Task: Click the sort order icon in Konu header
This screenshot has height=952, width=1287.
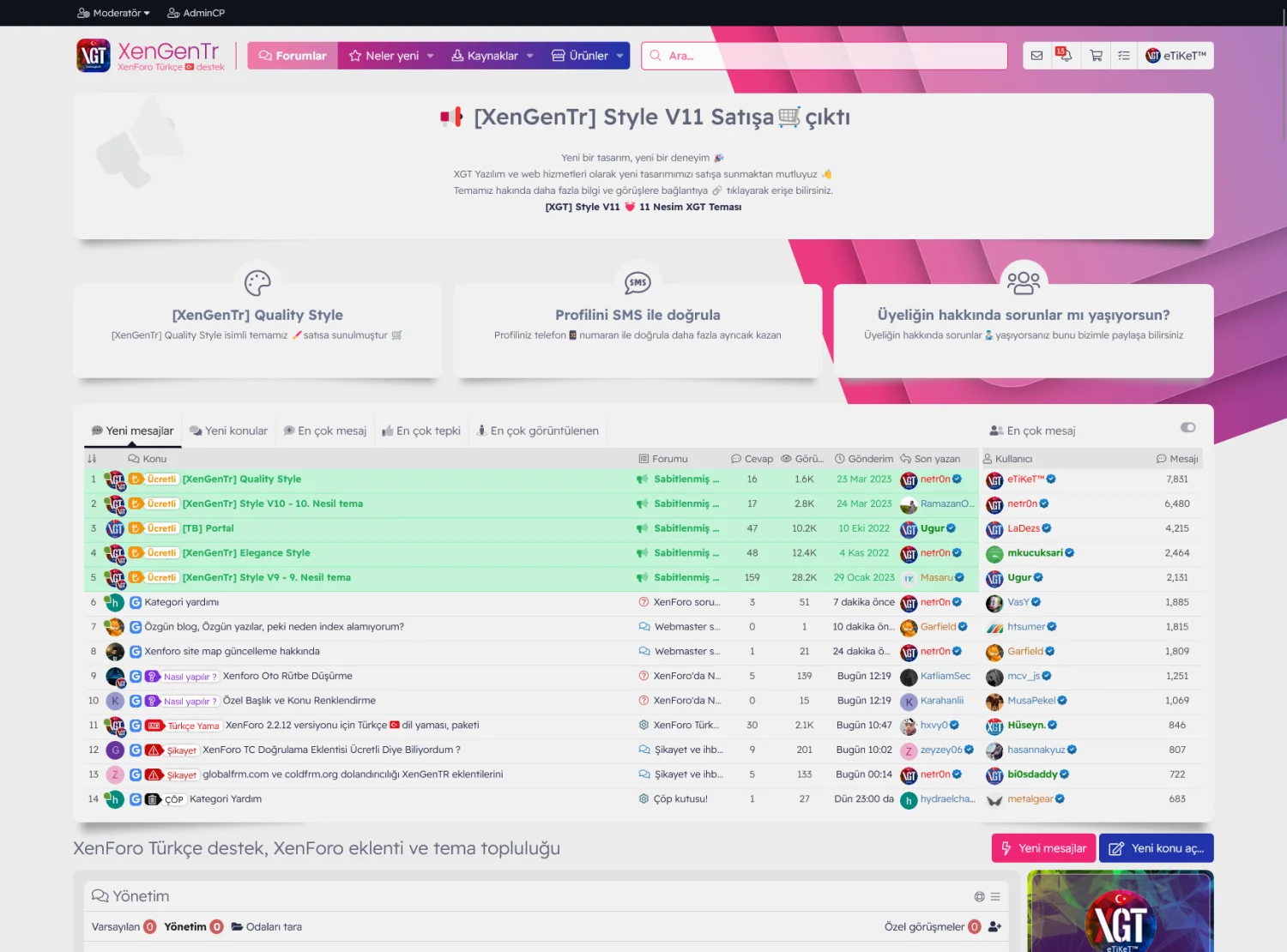Action: click(92, 459)
